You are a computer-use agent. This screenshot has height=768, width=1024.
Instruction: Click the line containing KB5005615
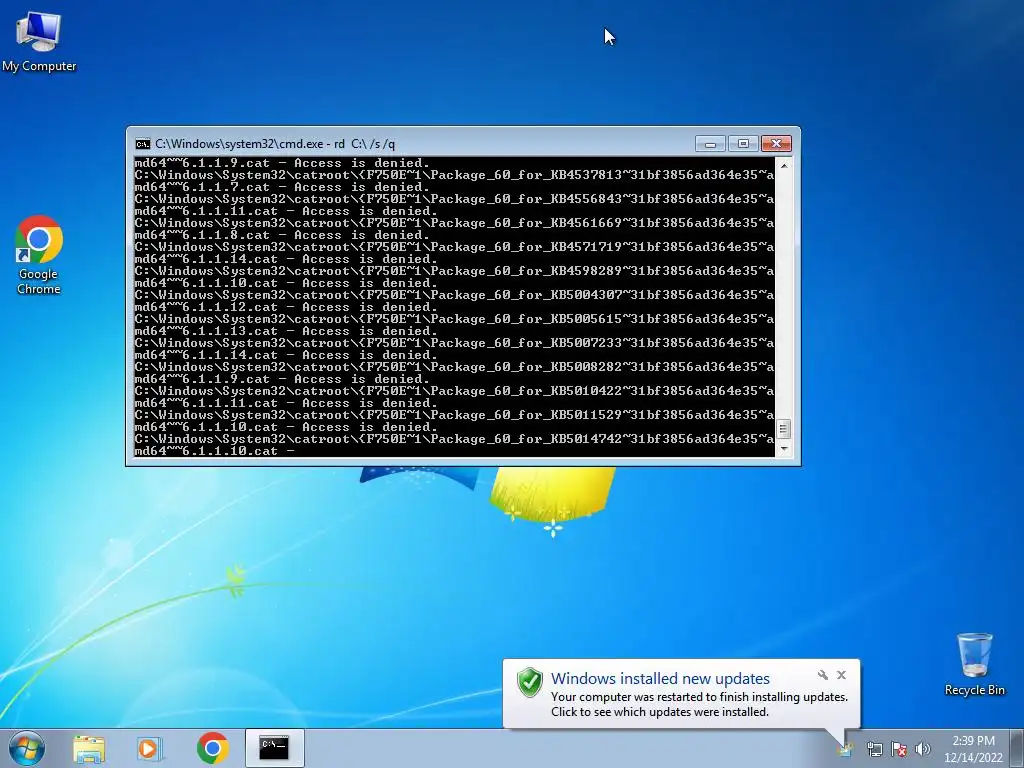pos(455,319)
